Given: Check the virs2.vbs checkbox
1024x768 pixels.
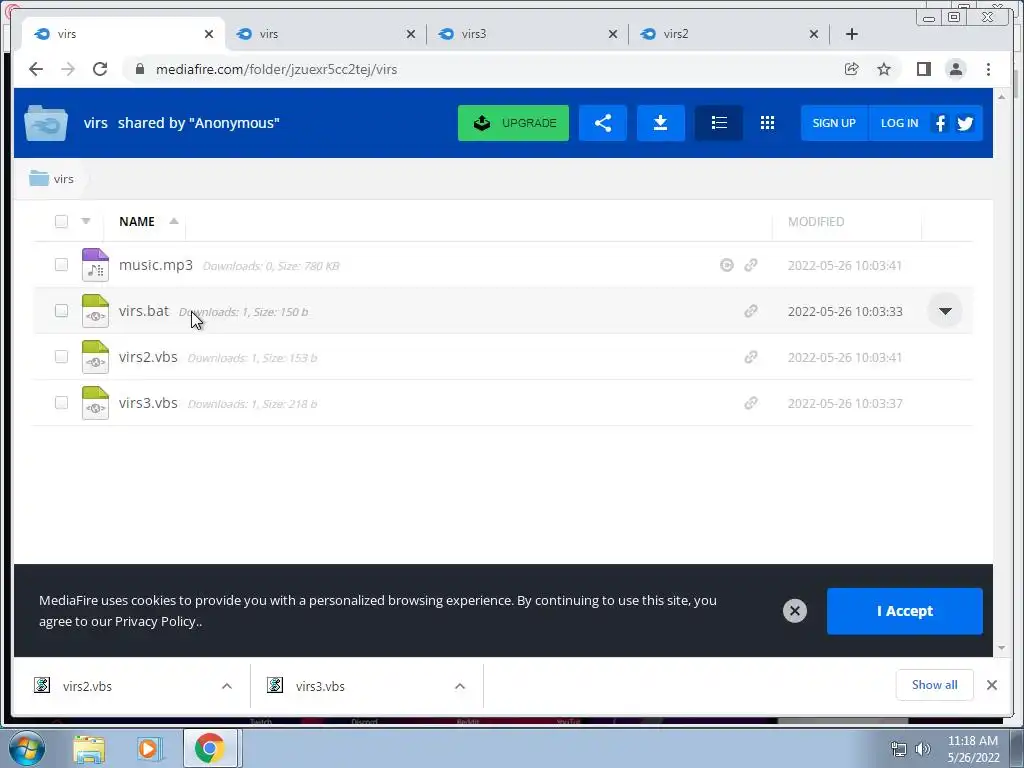Looking at the screenshot, I should pos(61,357).
